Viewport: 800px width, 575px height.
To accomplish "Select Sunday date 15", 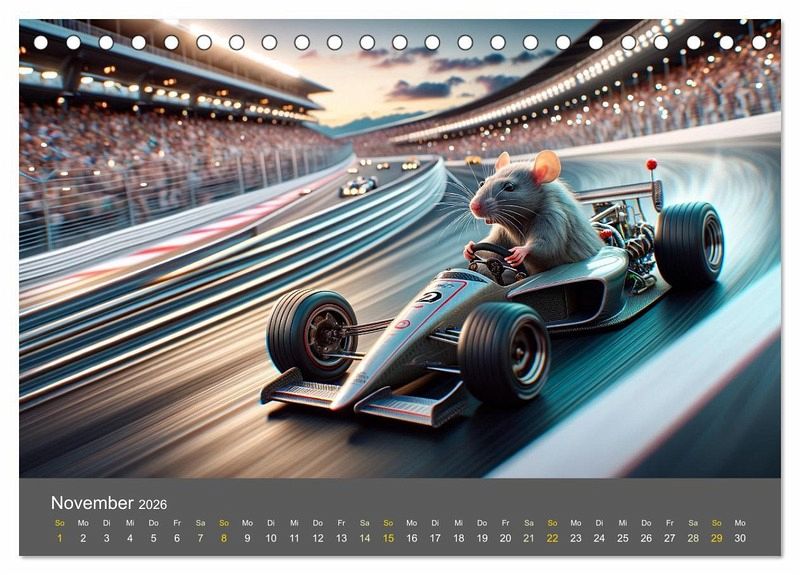I will coord(388,538).
